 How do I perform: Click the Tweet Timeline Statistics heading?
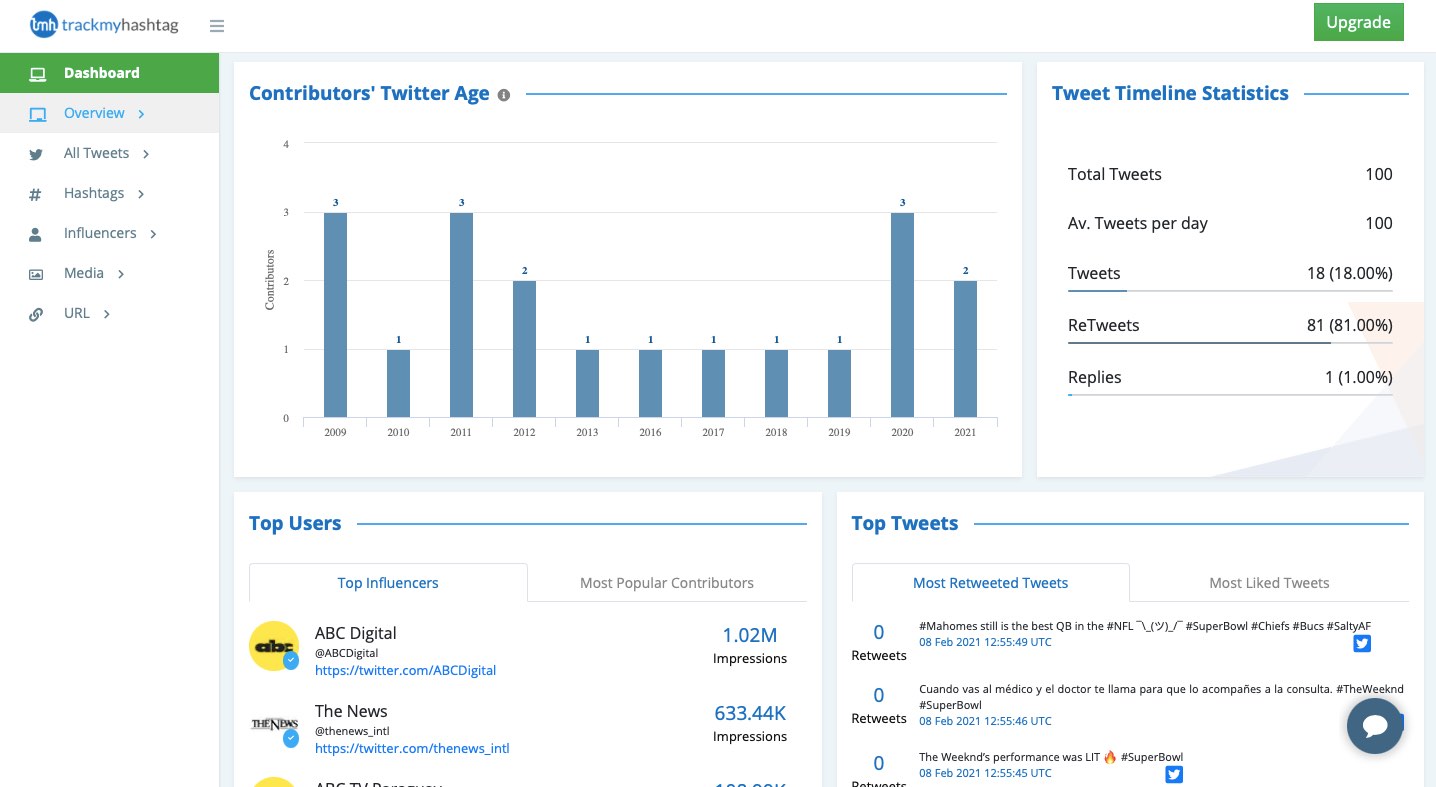1170,93
